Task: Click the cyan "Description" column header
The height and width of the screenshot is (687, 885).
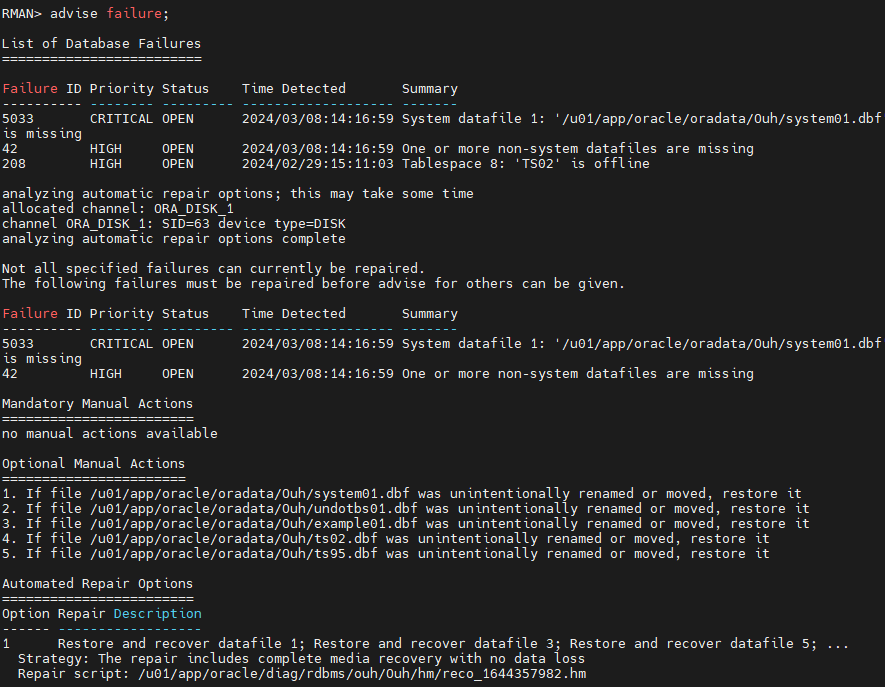Action: tap(157, 614)
